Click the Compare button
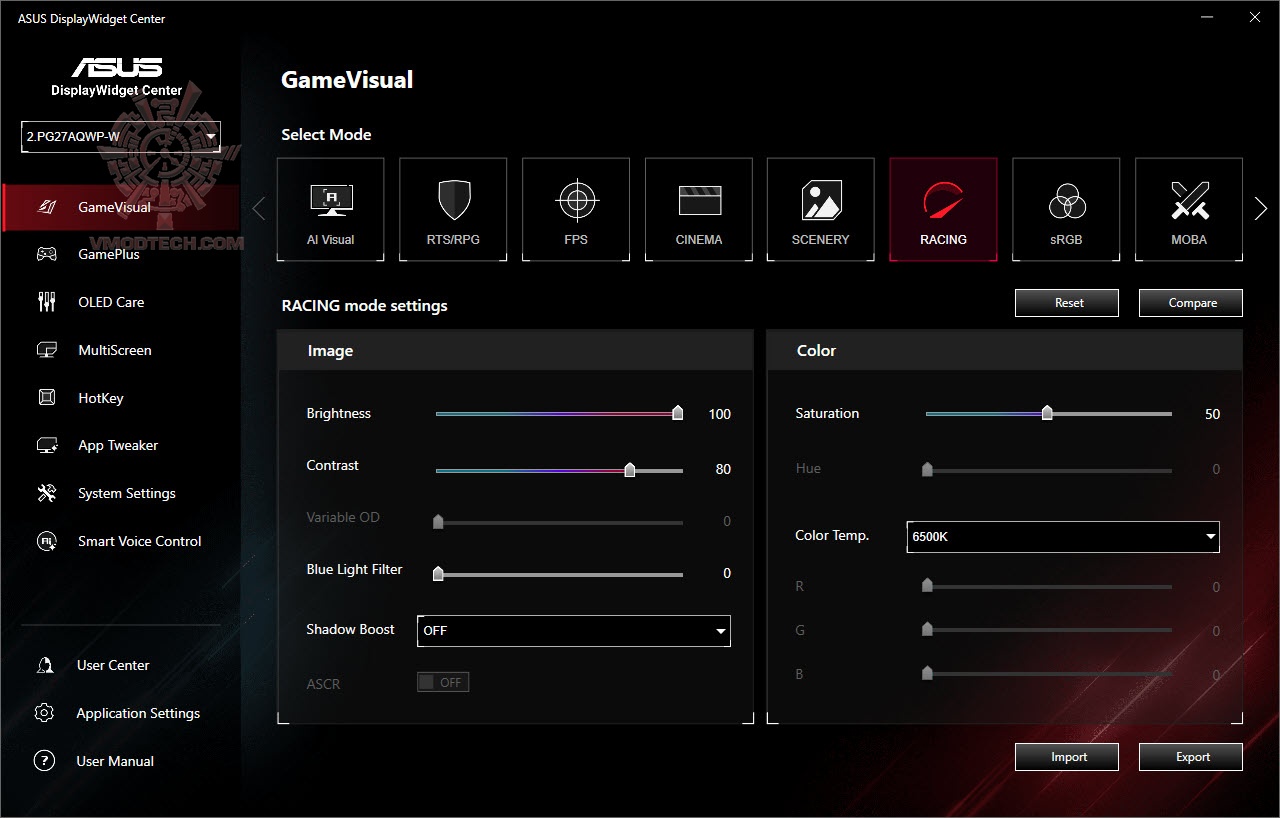 (1191, 303)
